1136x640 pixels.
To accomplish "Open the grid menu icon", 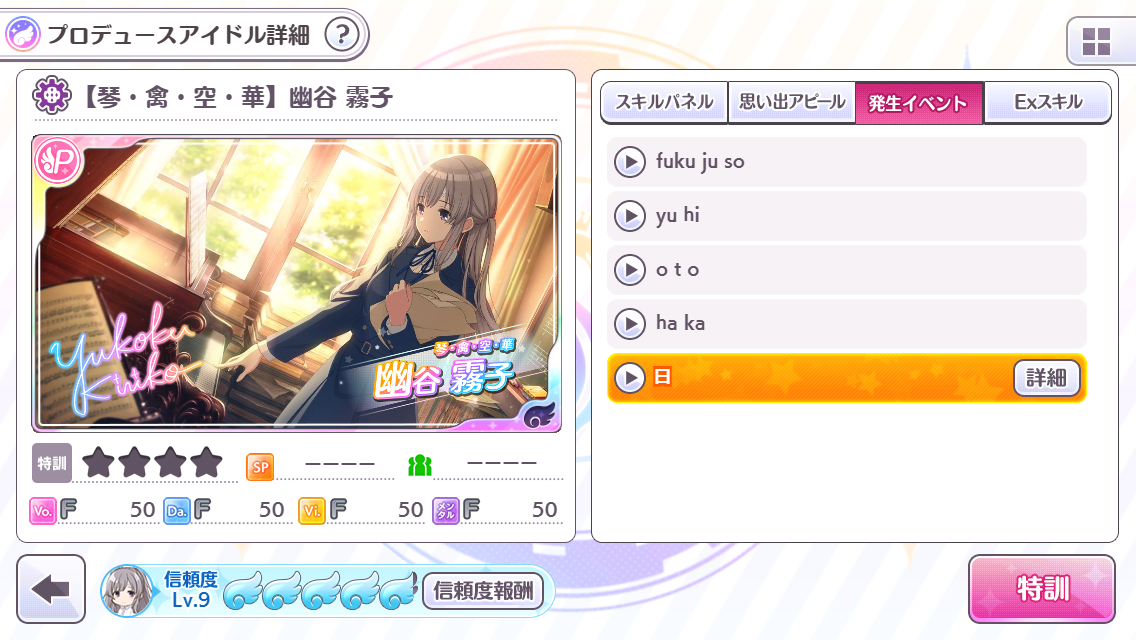I will [1096, 41].
